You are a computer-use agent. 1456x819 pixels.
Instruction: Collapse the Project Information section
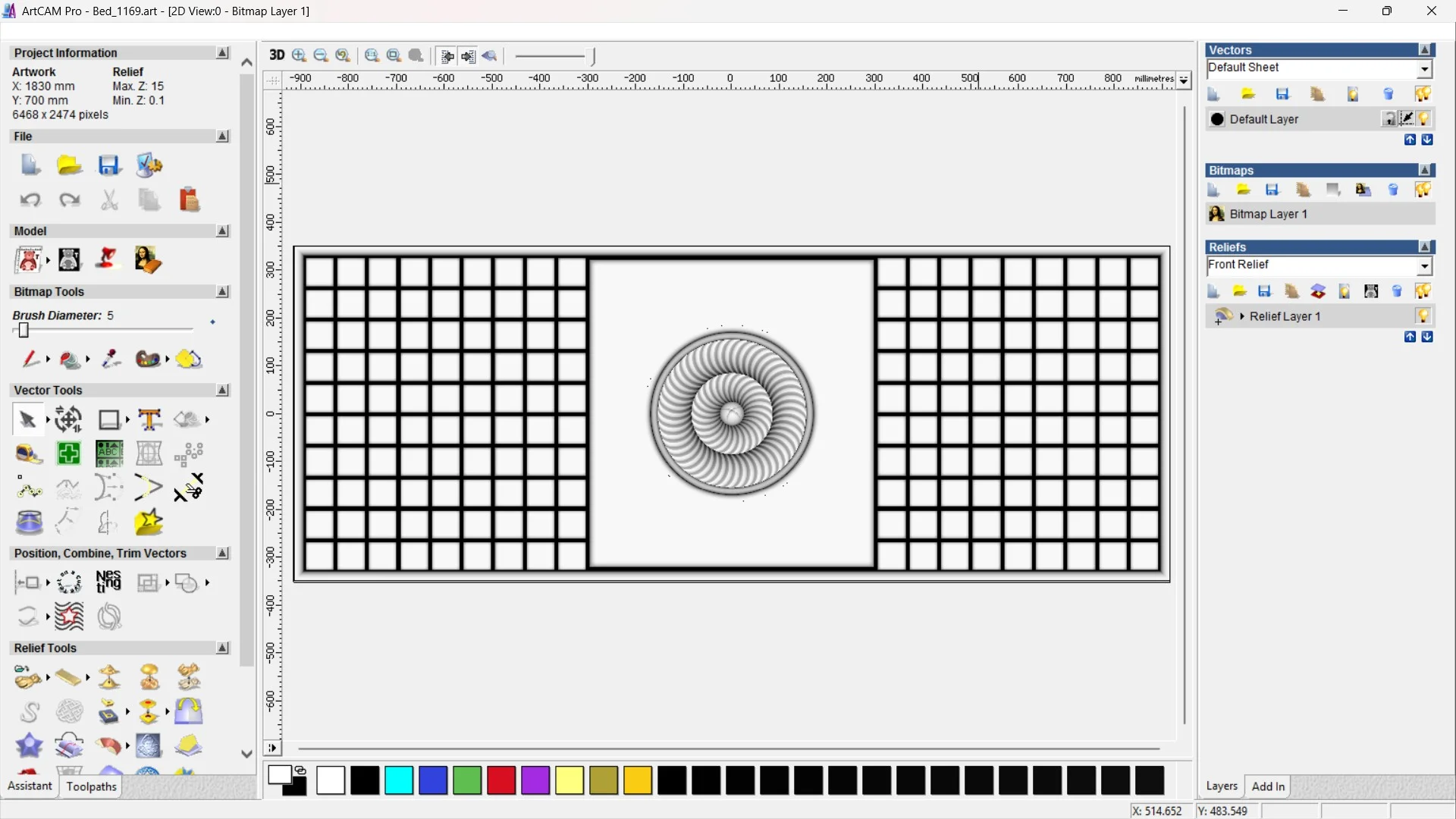pyautogui.click(x=222, y=53)
